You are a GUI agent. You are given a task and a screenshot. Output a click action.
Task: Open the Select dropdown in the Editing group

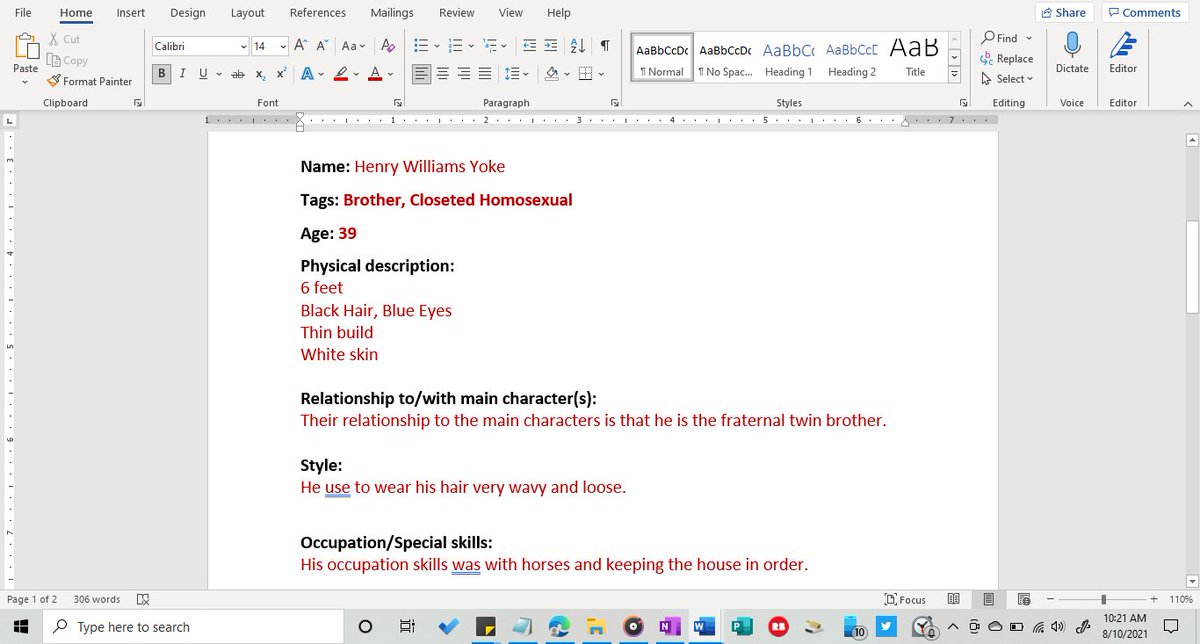click(x=1007, y=78)
